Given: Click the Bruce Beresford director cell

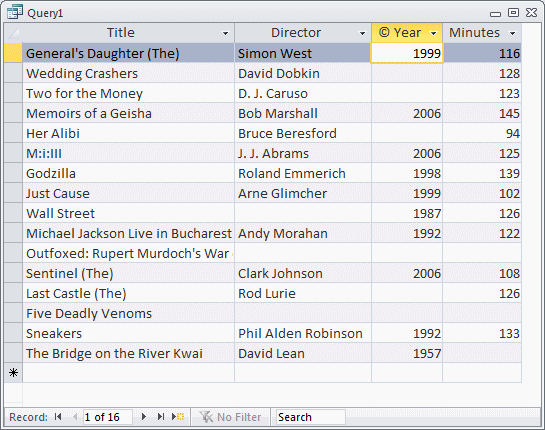Looking at the screenshot, I should (x=303, y=133).
